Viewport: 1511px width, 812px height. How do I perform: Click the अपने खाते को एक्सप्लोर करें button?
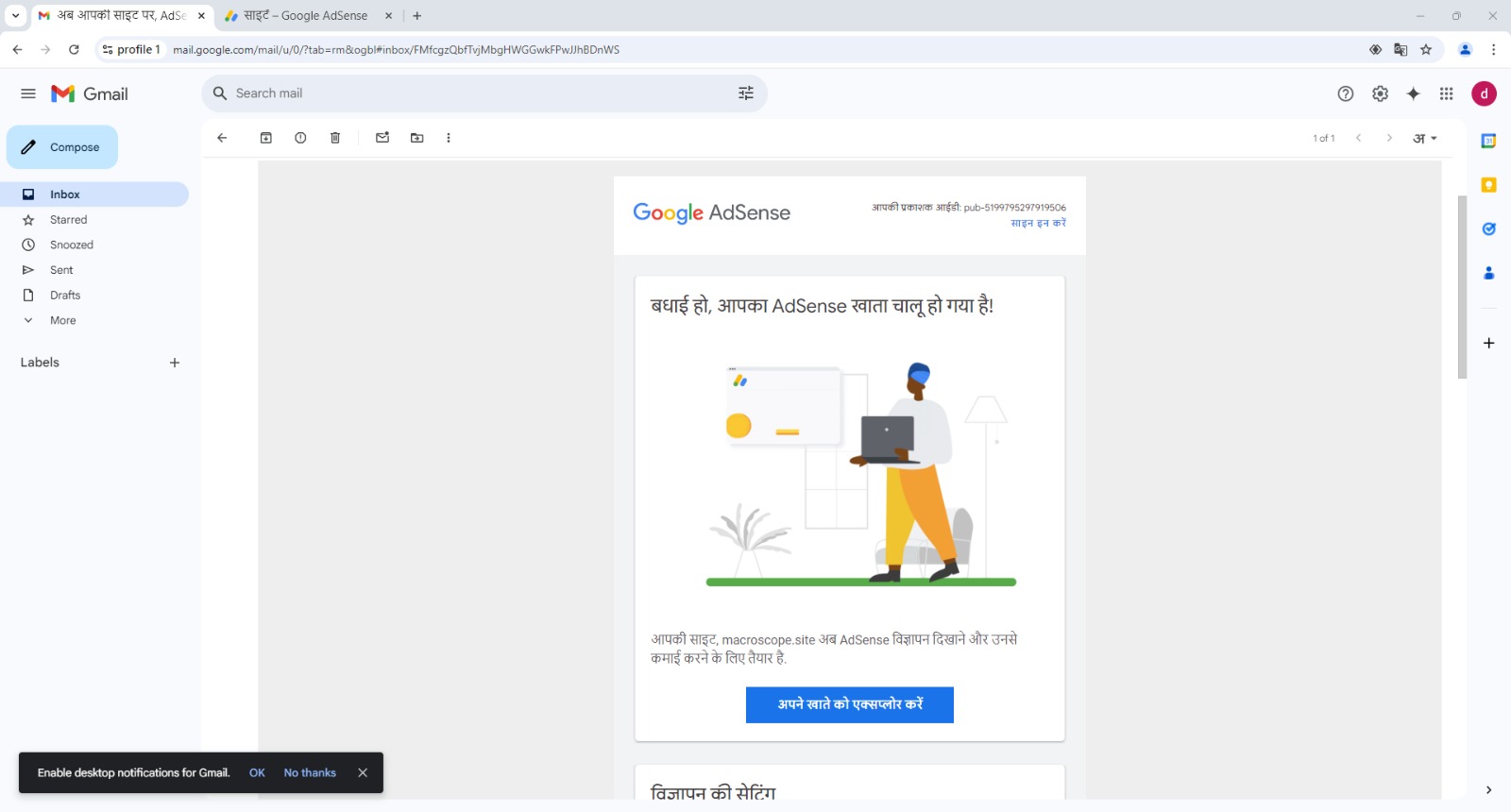[x=850, y=704]
